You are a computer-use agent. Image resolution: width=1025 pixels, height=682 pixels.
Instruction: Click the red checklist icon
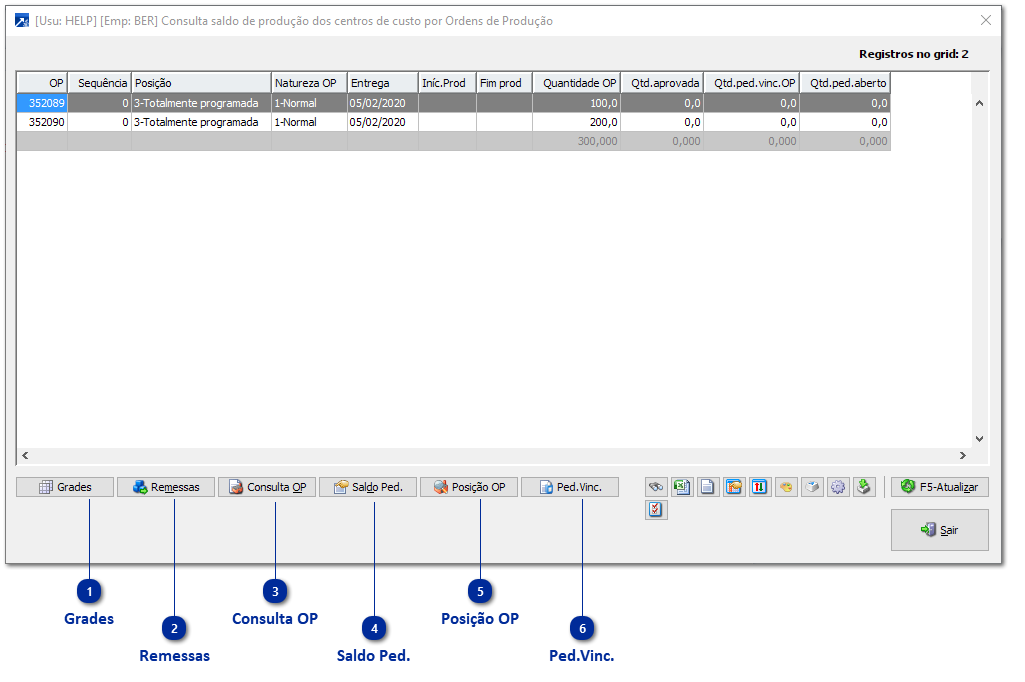(x=656, y=509)
